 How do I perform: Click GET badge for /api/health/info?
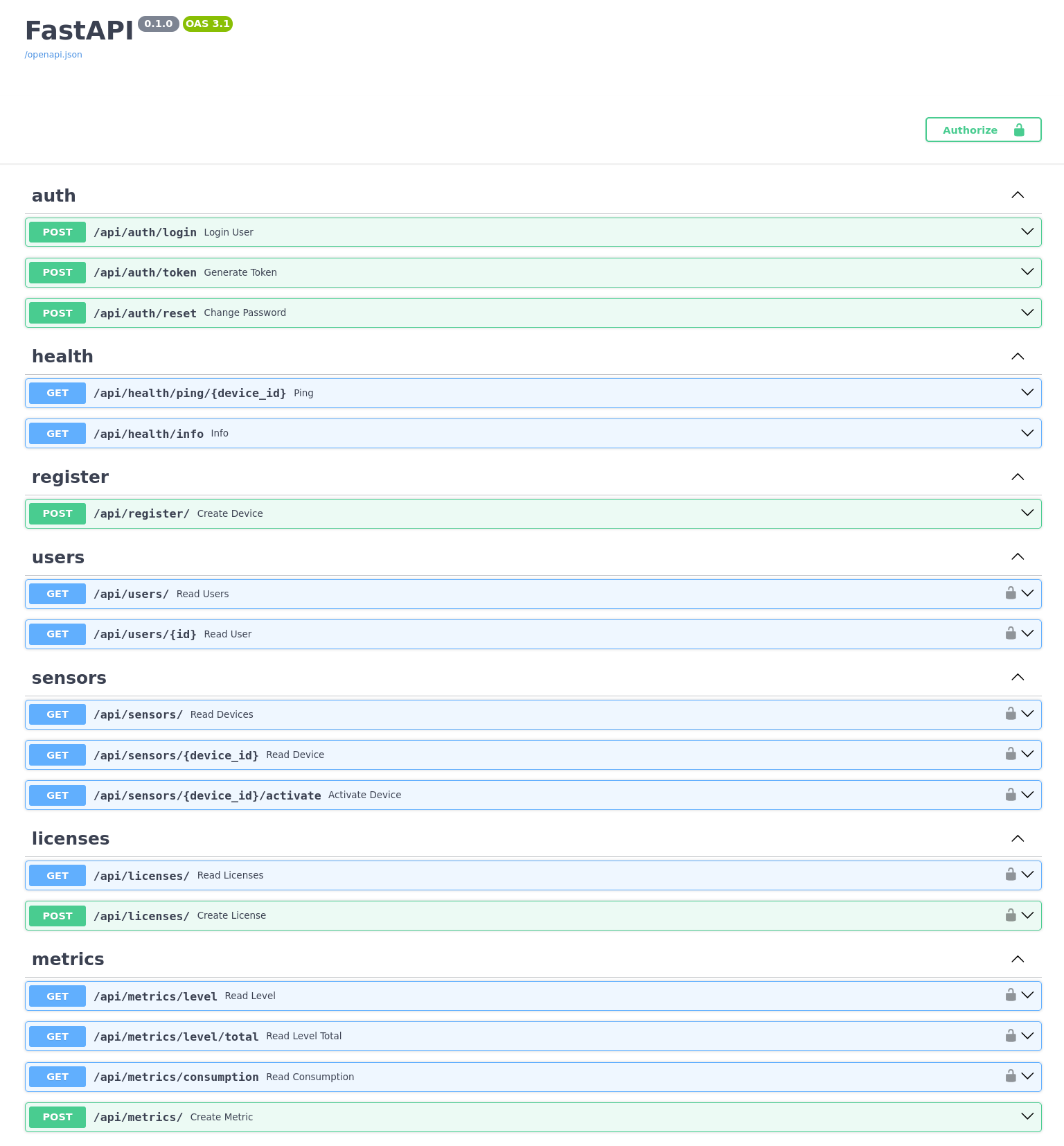[x=57, y=434]
